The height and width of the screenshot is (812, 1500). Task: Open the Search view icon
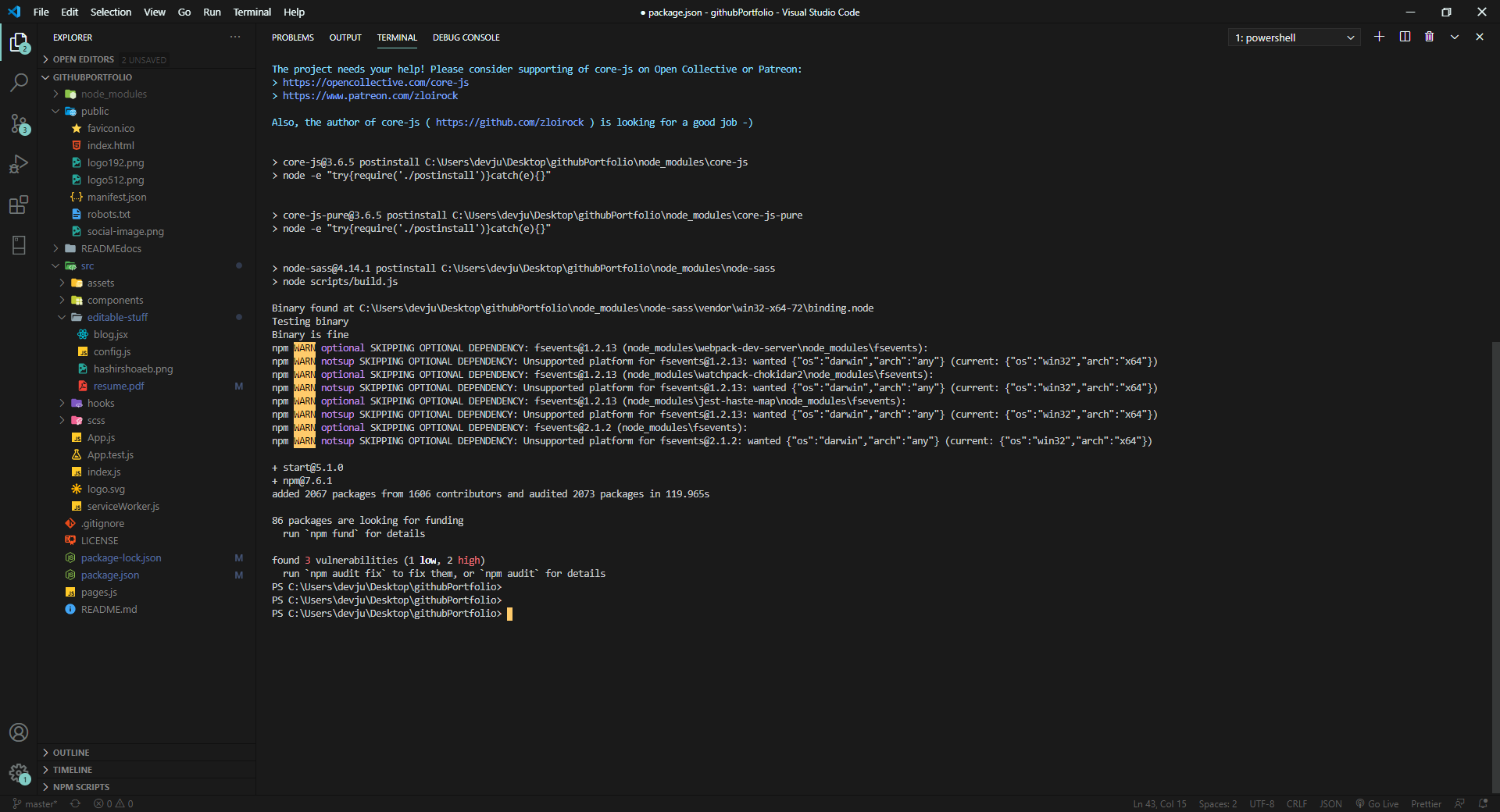[x=19, y=82]
